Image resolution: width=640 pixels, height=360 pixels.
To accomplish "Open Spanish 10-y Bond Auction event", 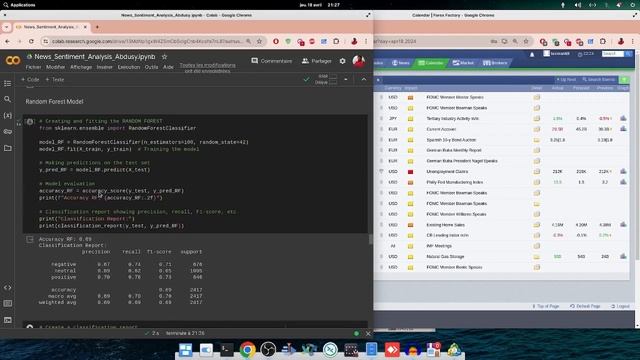I will point(451,140).
